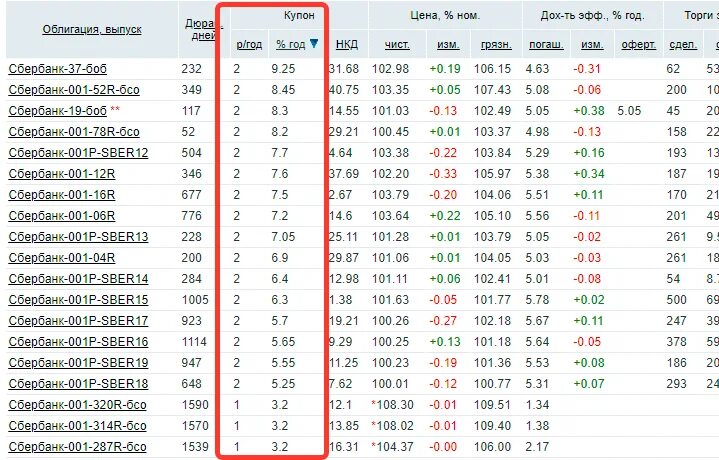
Task: Open bond Сбербанк-001-06R
Action: pyautogui.click(x=62, y=216)
